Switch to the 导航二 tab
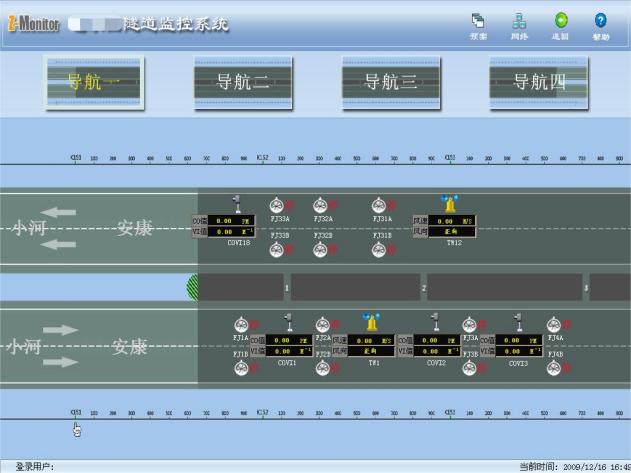This screenshot has width=631, height=473. [x=243, y=82]
